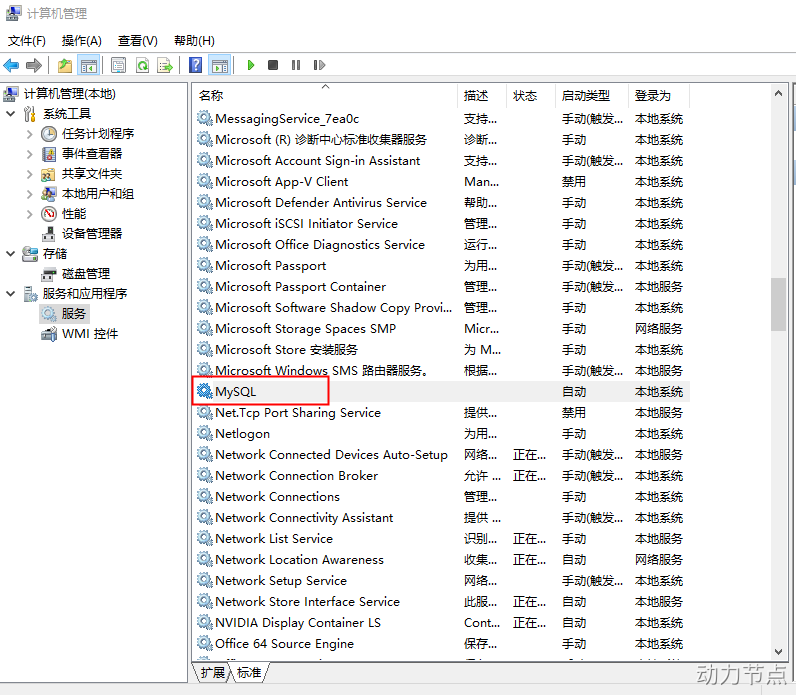Sort by the 登录为 column header
This screenshot has width=796, height=695.
point(658,95)
